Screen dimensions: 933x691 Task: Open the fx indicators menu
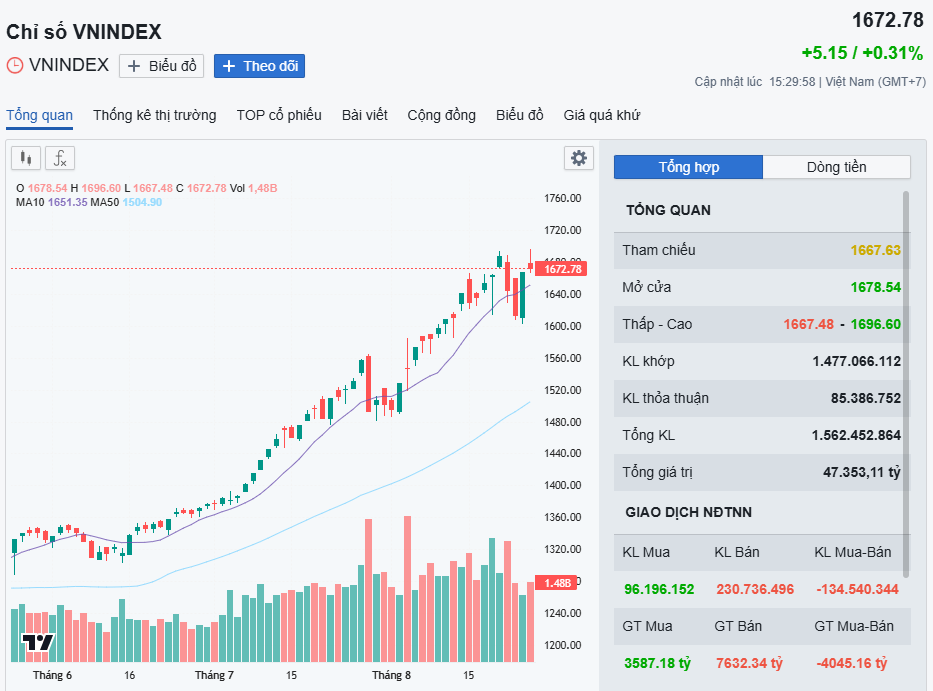pos(60,158)
